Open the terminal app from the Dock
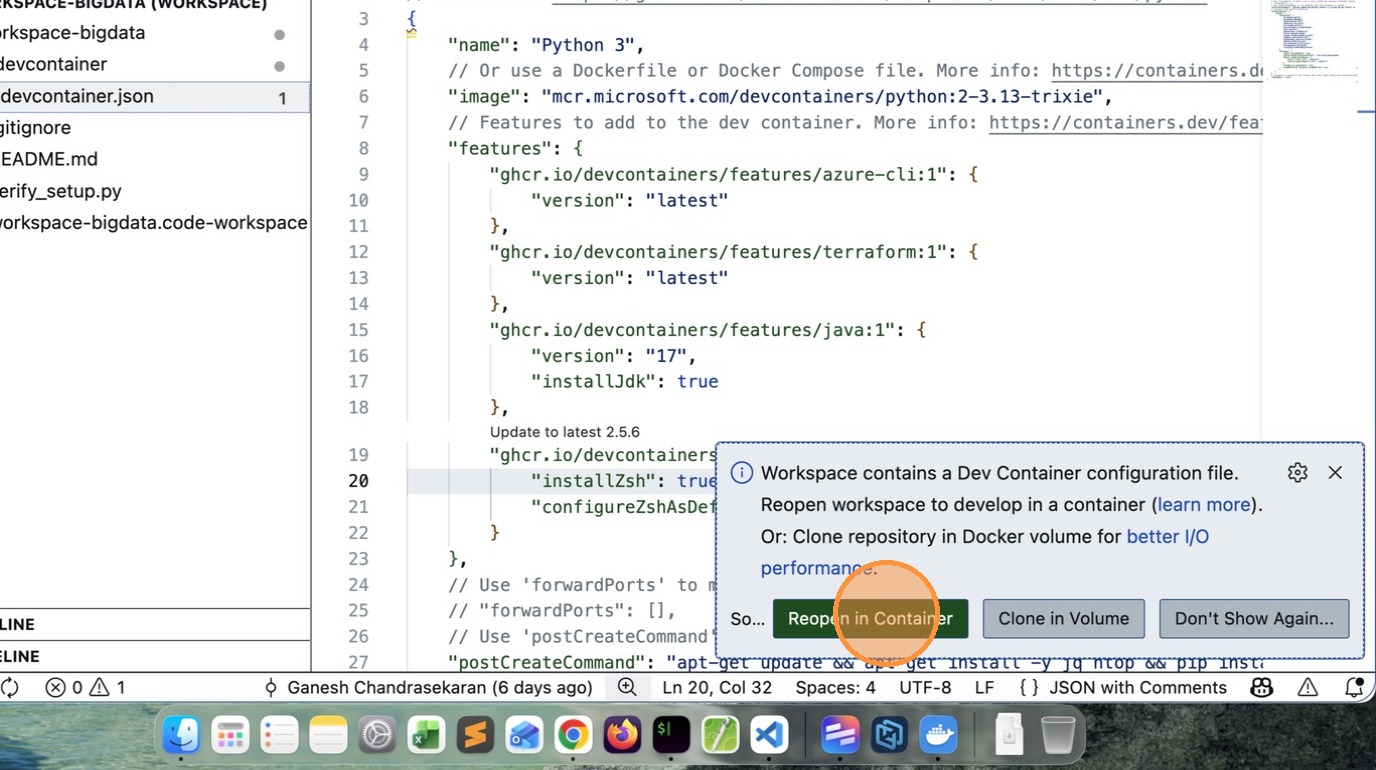Image resolution: width=1376 pixels, height=770 pixels. (671, 736)
